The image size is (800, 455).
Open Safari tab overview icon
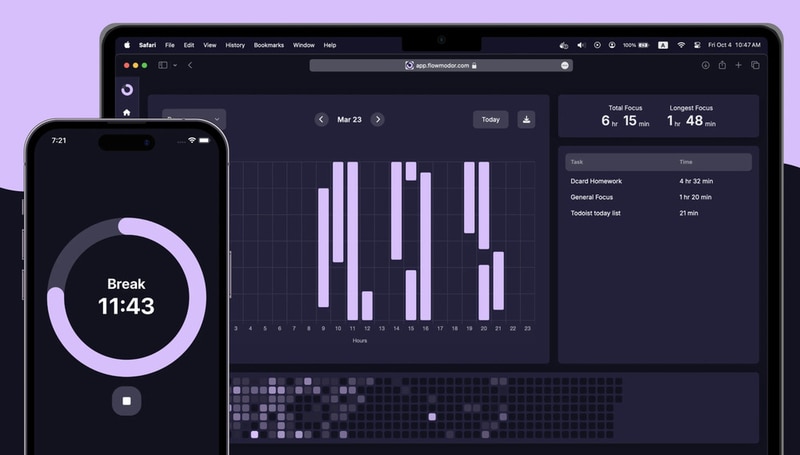click(x=755, y=65)
